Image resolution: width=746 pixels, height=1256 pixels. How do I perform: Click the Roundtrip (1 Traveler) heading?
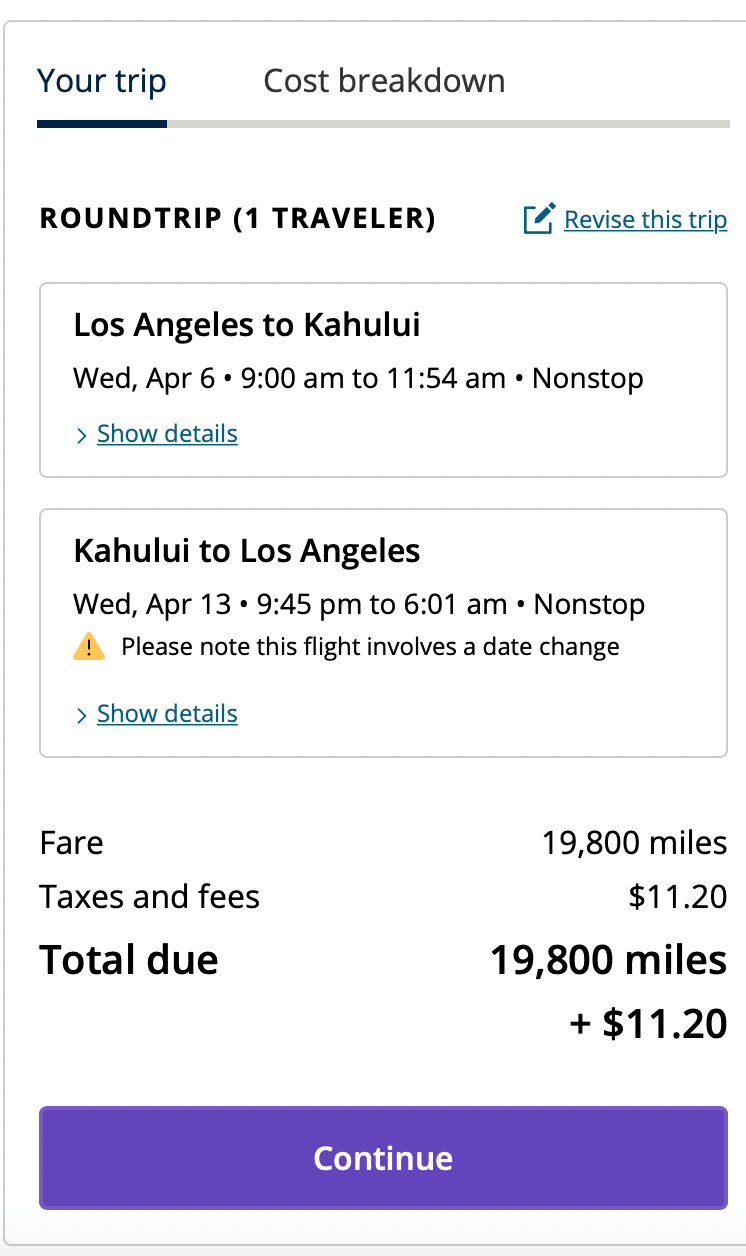[x=237, y=219]
